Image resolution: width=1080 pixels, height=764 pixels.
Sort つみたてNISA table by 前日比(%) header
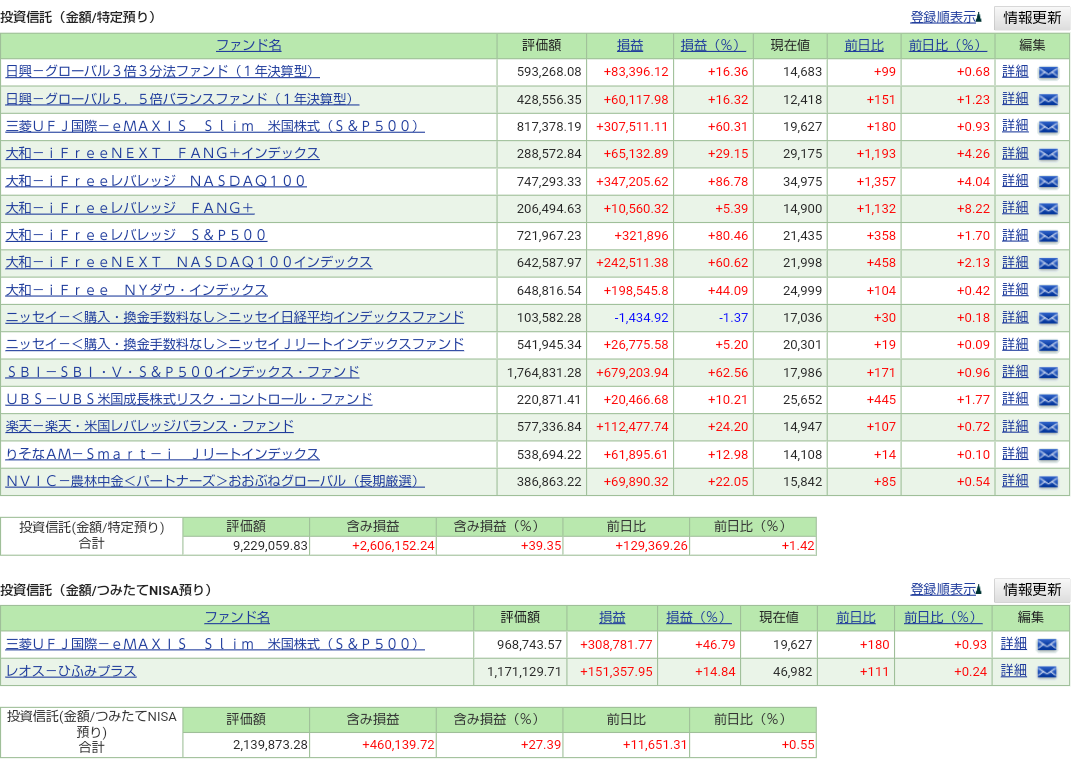[943, 617]
